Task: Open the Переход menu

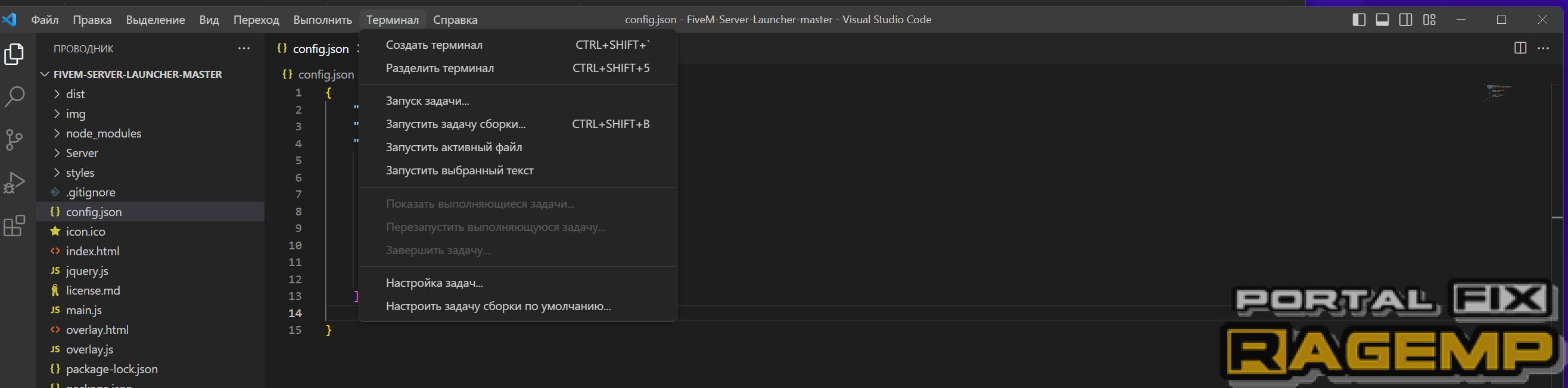Action: point(256,20)
